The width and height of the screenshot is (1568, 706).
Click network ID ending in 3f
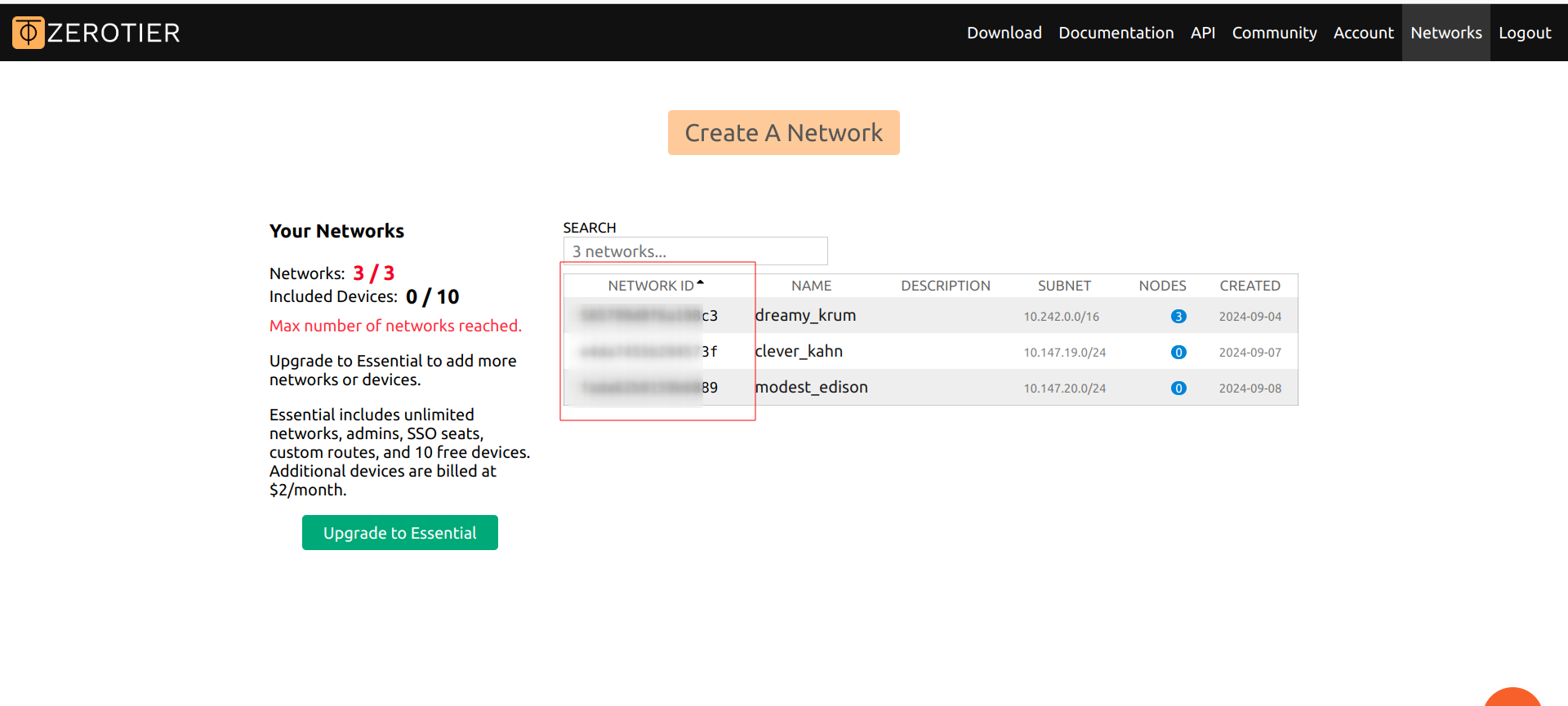click(x=648, y=351)
